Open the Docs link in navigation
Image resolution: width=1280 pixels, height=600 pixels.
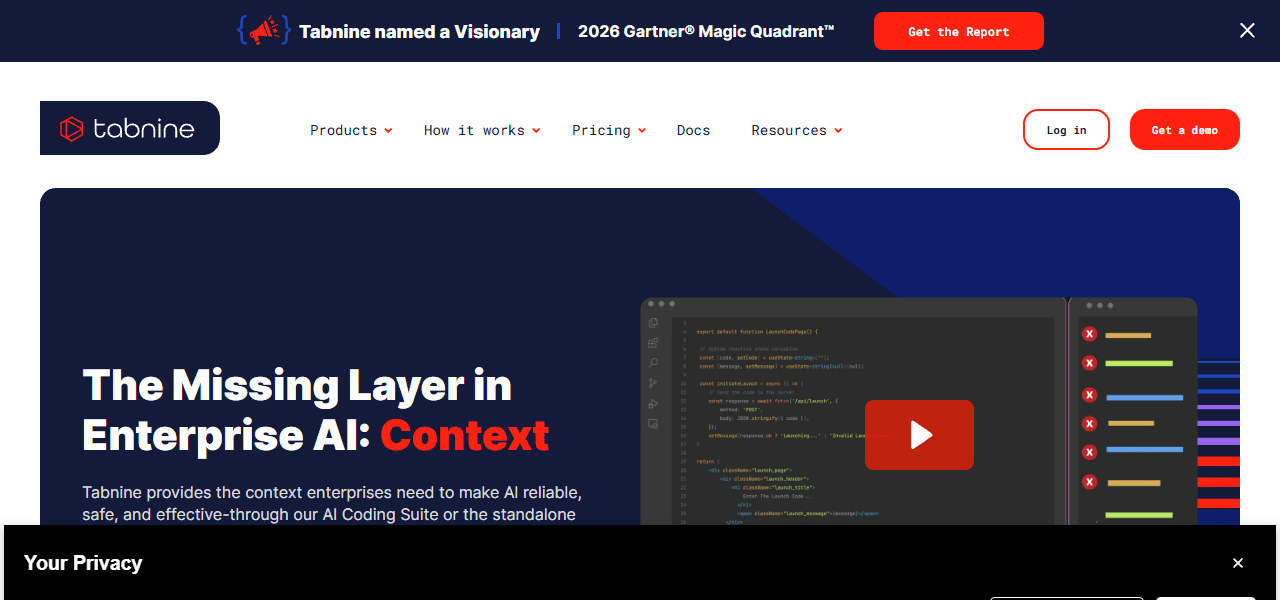tap(693, 130)
